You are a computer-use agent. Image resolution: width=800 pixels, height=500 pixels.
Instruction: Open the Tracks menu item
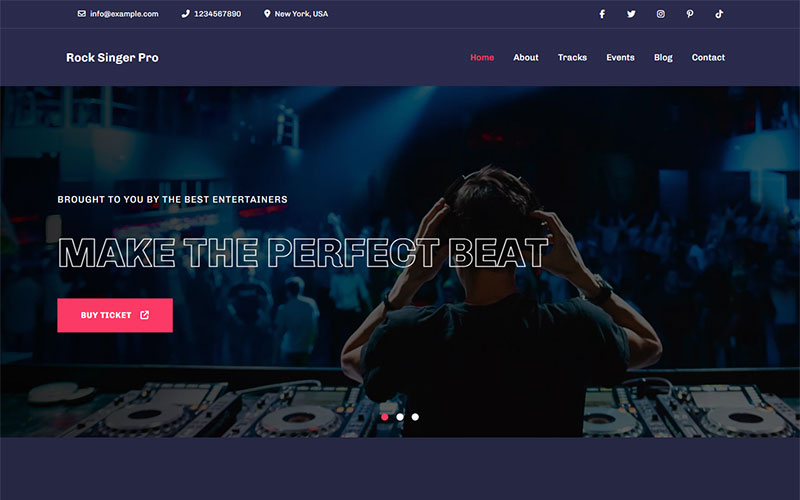point(572,58)
